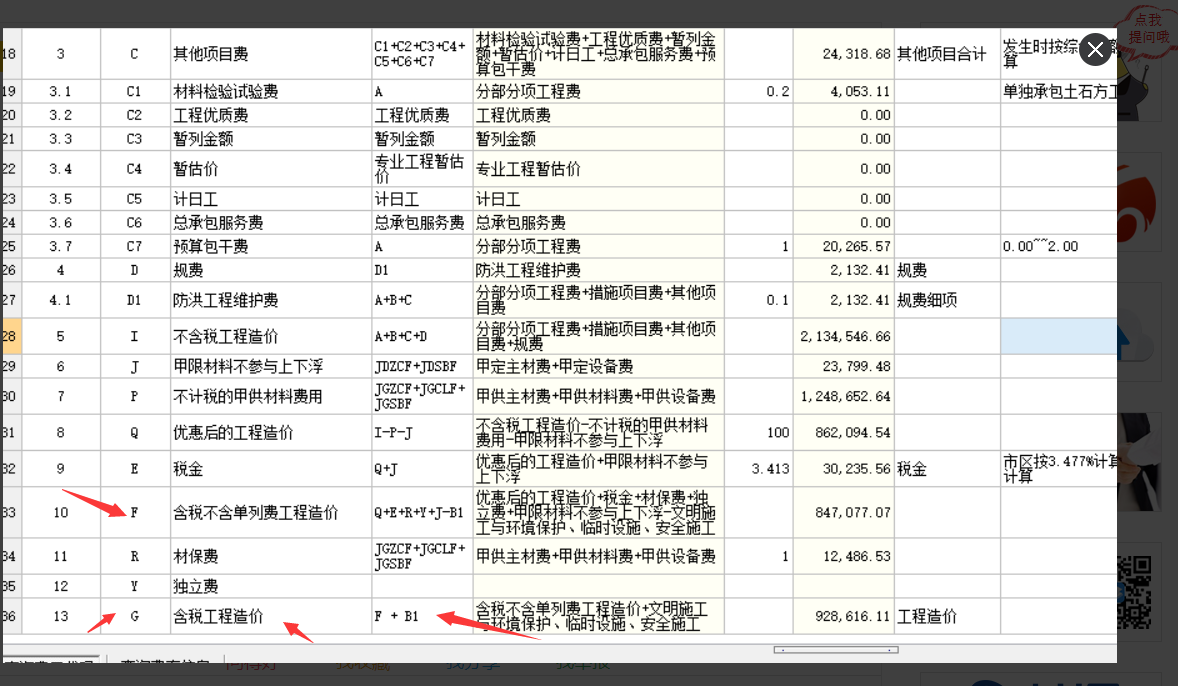The height and width of the screenshot is (686, 1178).
Task: Click formula Q+E+R+Y+J-B1
Action: point(421,512)
